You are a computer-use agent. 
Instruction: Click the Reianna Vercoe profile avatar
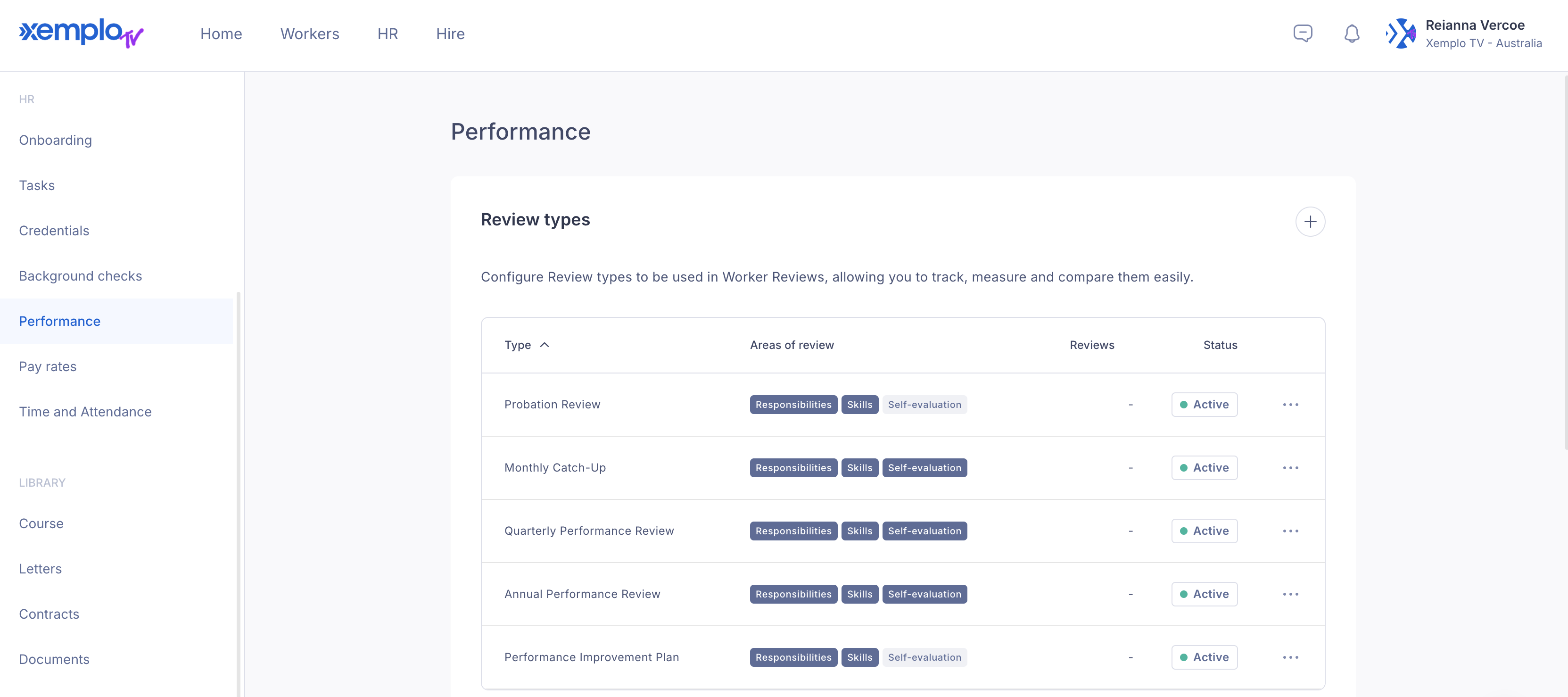point(1401,33)
